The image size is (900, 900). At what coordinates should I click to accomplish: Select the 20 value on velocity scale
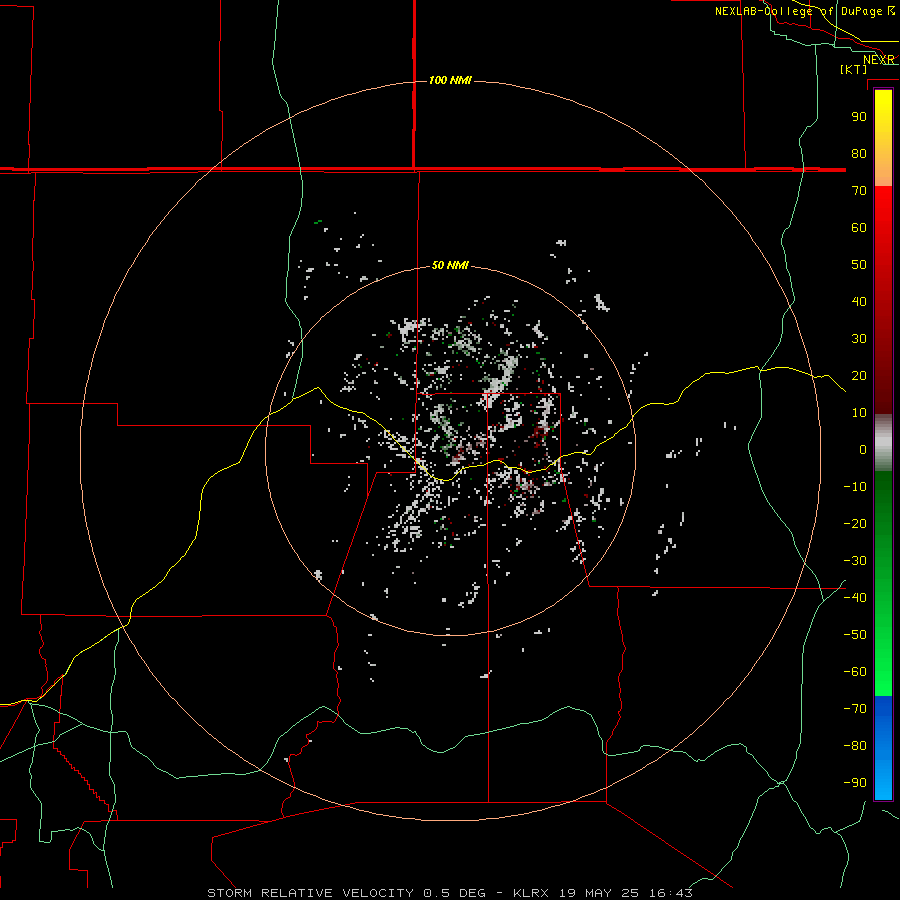click(859, 376)
